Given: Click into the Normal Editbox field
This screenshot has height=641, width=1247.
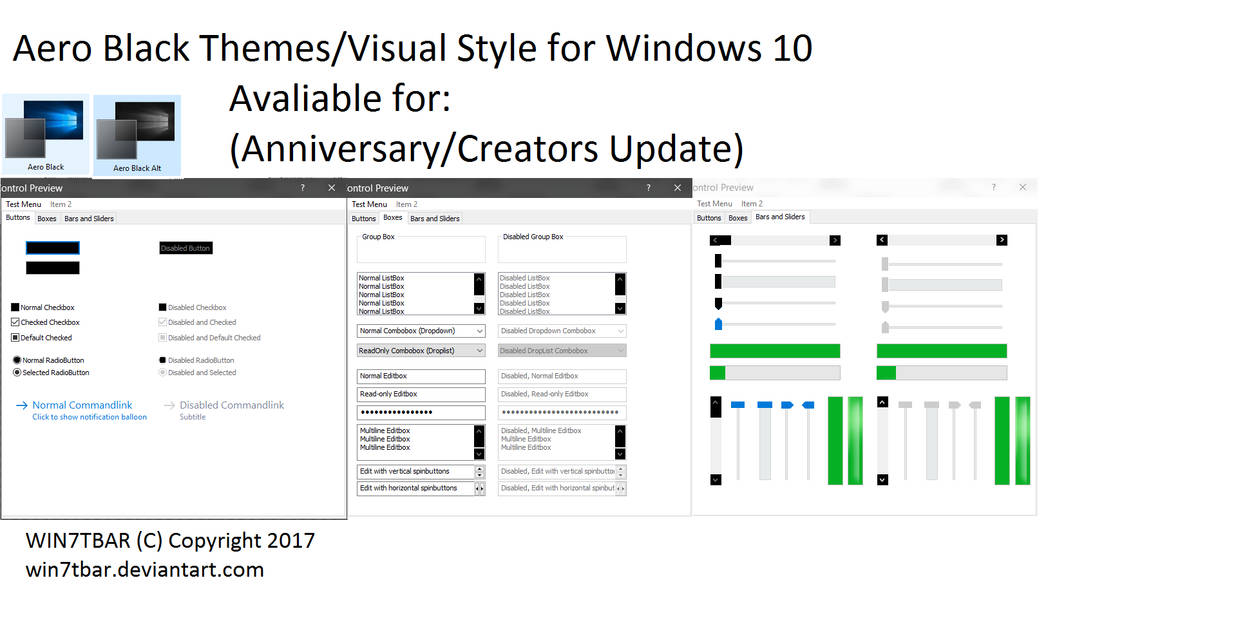Looking at the screenshot, I should coord(421,376).
